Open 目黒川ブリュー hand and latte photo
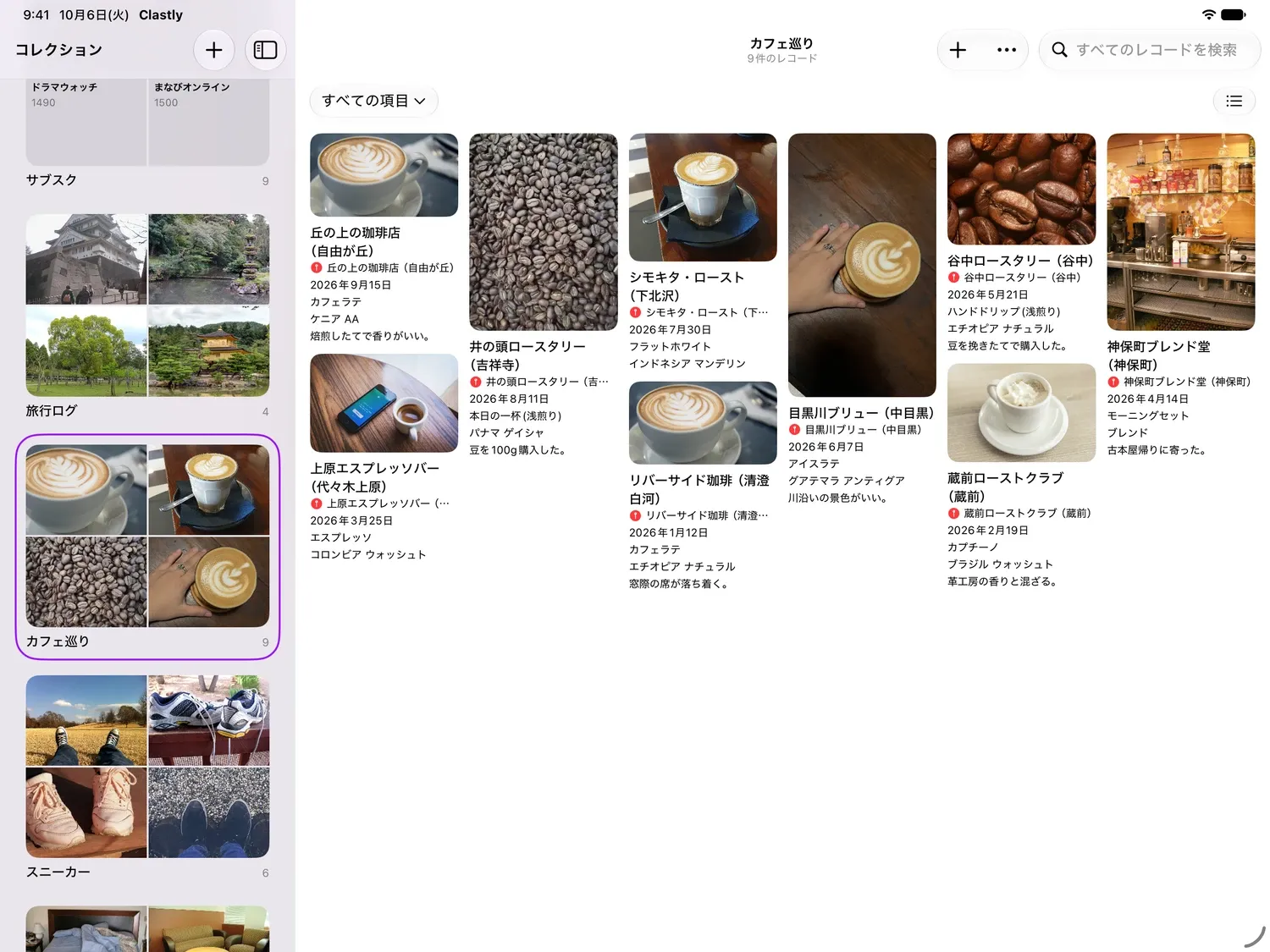This screenshot has width=1270, height=952. tap(862, 265)
